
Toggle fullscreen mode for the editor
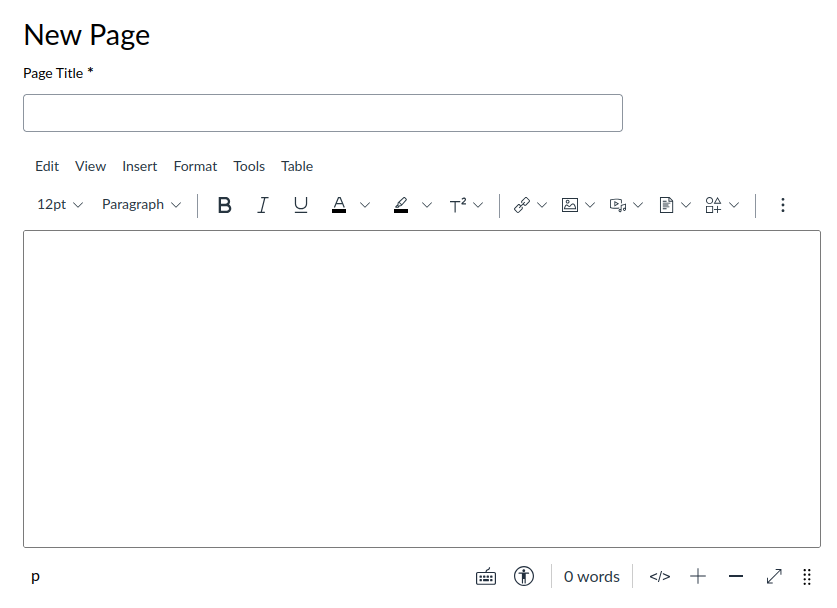[x=774, y=576]
